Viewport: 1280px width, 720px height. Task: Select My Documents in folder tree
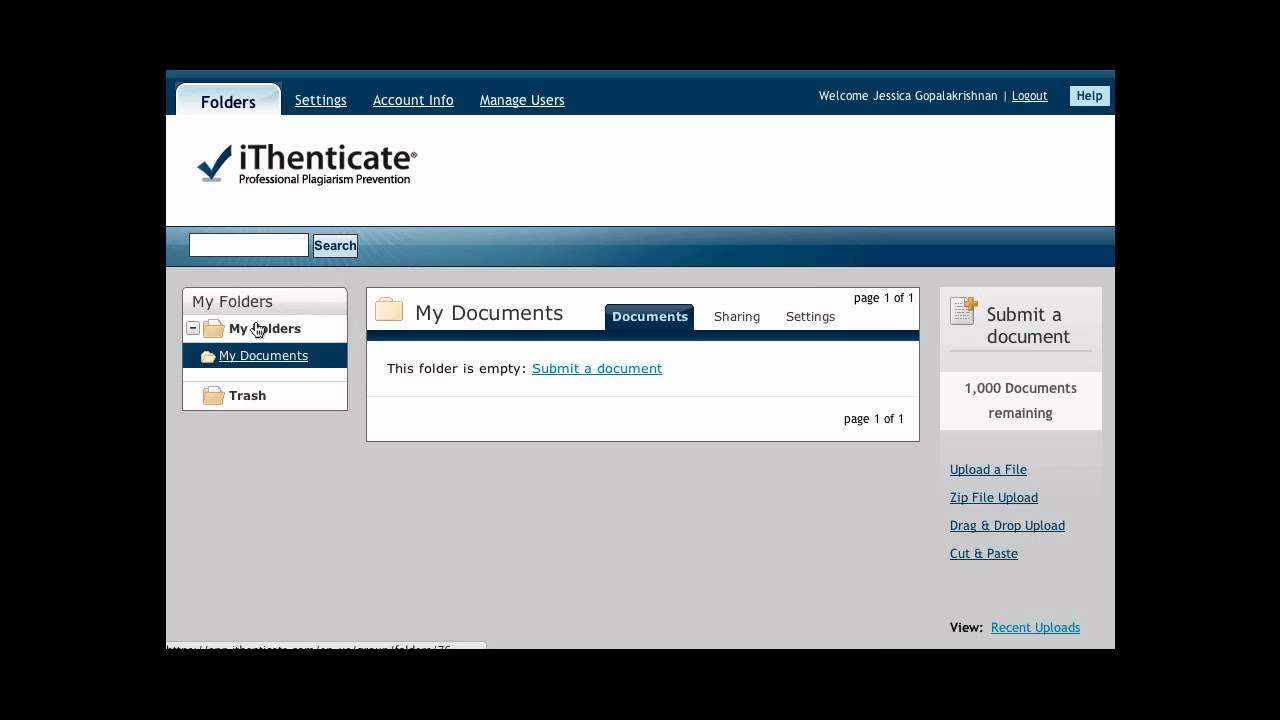tap(263, 356)
